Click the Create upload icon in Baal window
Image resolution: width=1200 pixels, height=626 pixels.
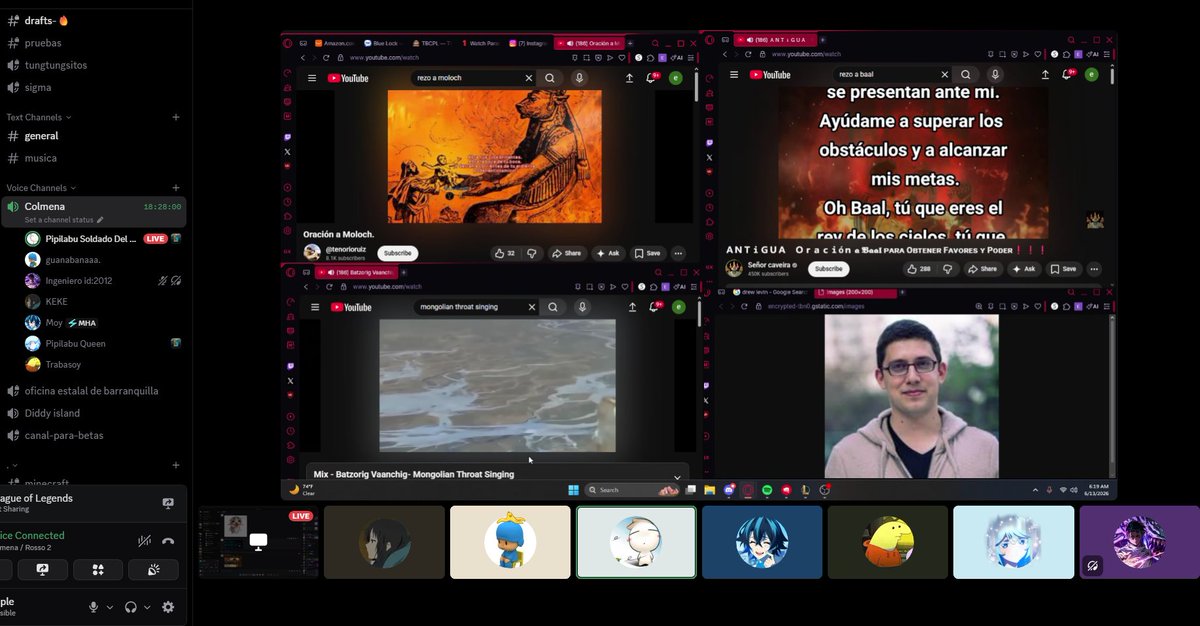1046,74
